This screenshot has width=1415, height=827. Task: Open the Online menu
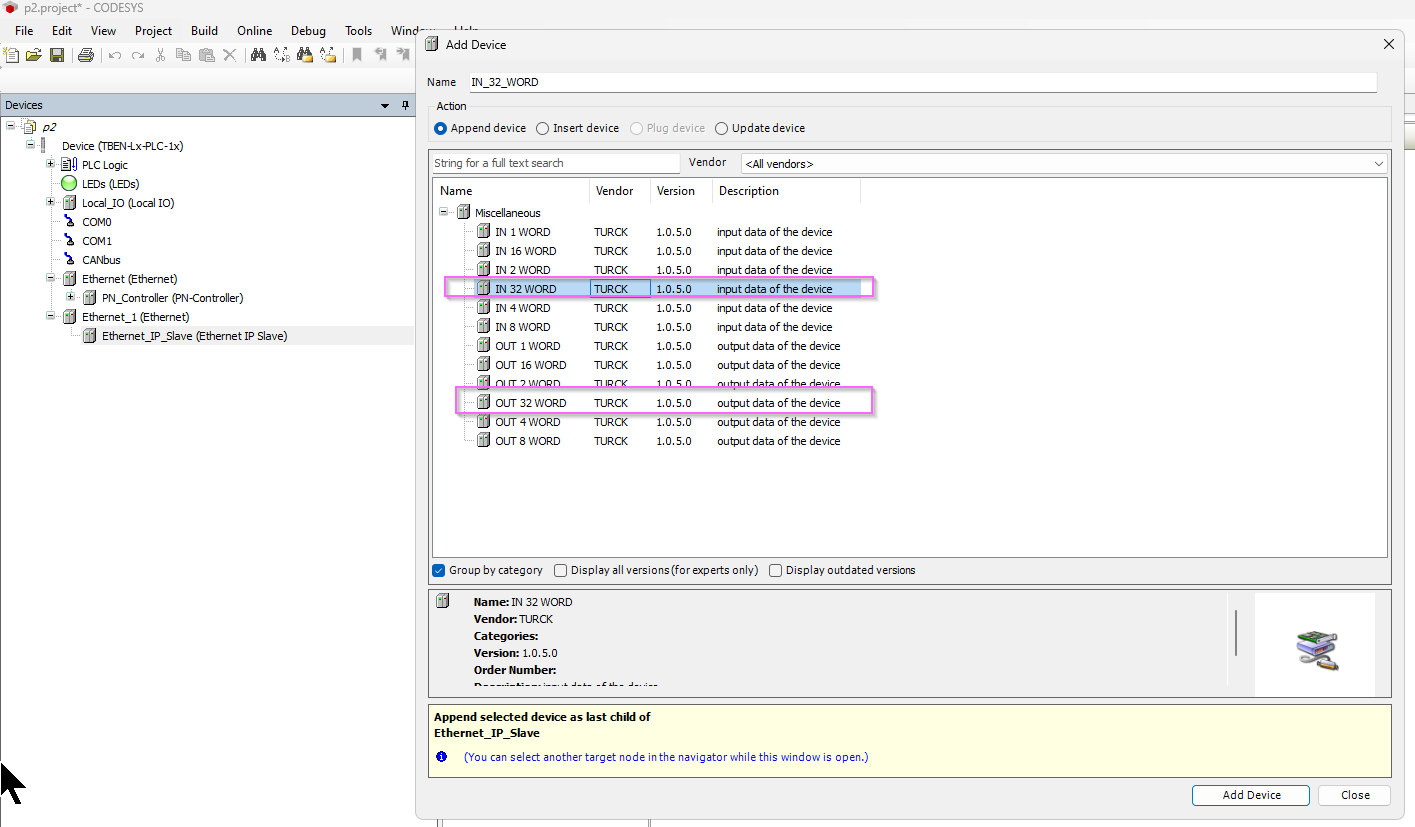255,31
